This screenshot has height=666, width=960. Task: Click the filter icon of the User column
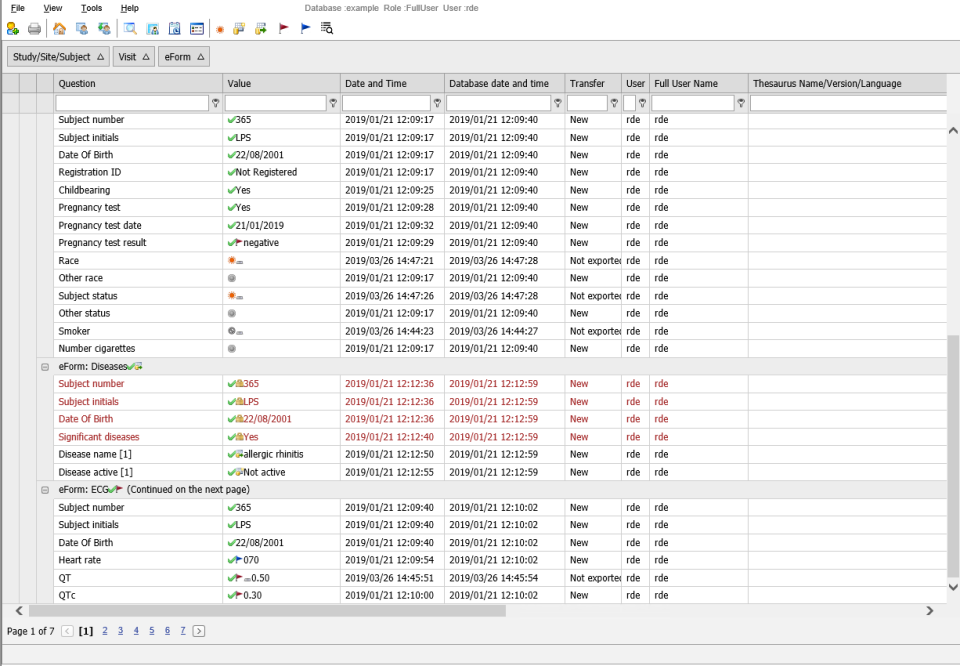[642, 103]
